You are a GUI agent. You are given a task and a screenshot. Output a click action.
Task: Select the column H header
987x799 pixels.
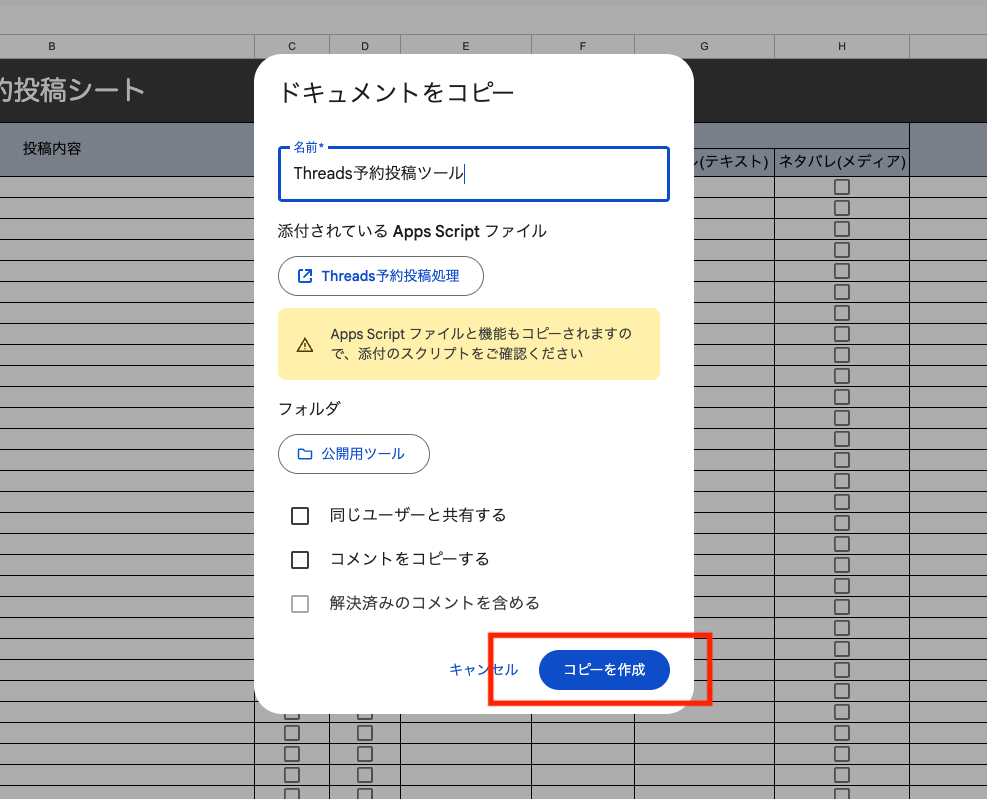pyautogui.click(x=842, y=47)
